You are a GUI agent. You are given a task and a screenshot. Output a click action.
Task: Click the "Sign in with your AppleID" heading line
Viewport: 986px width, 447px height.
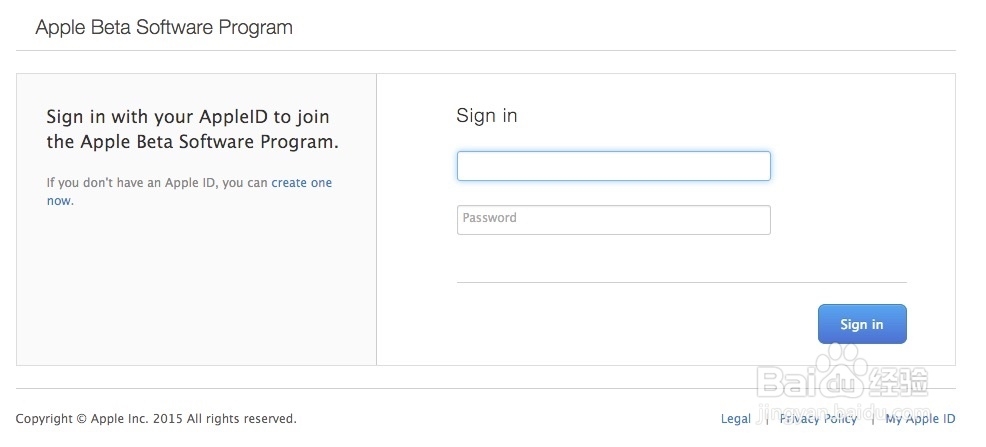coord(187,117)
